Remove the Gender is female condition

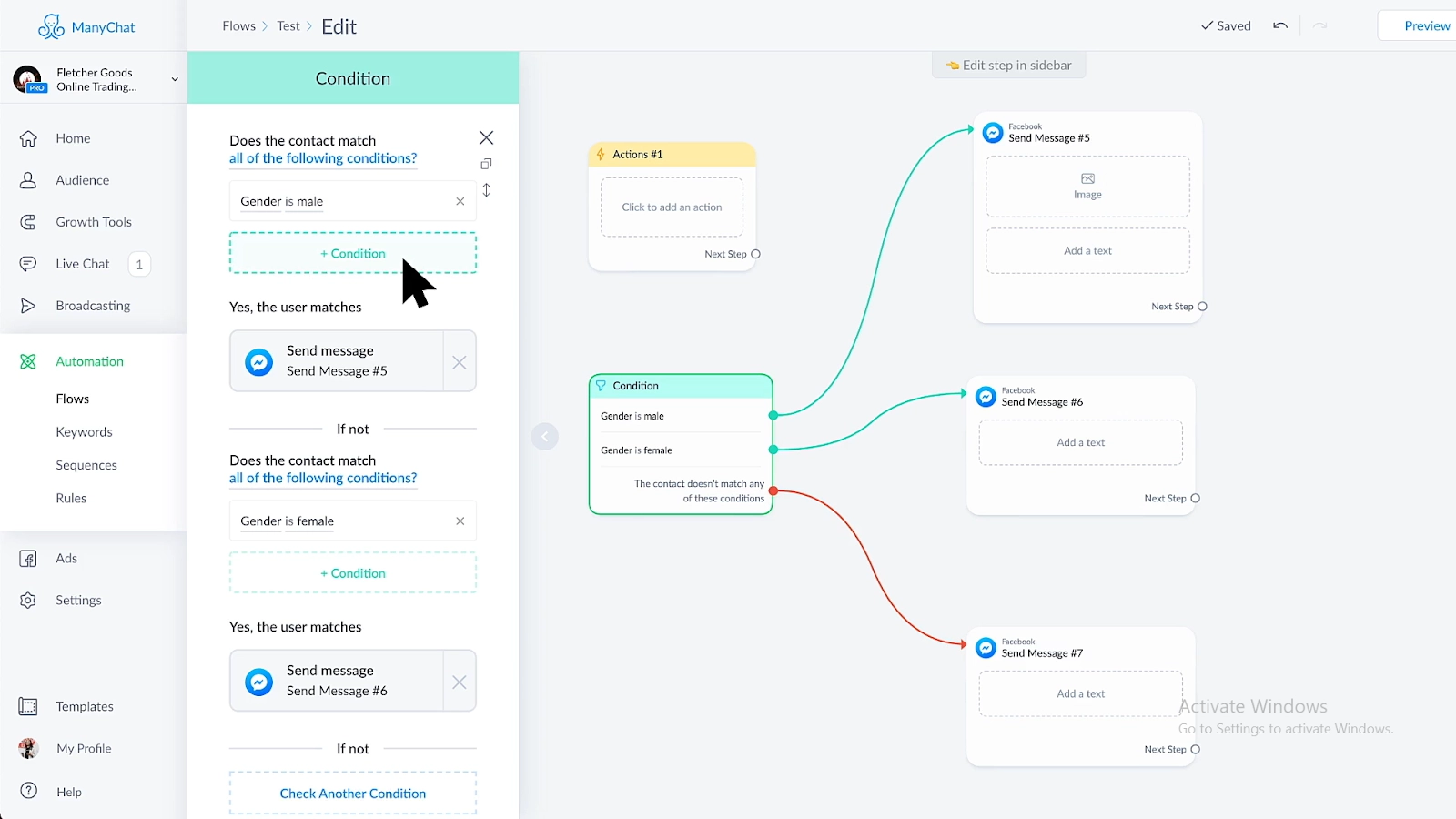point(460,521)
